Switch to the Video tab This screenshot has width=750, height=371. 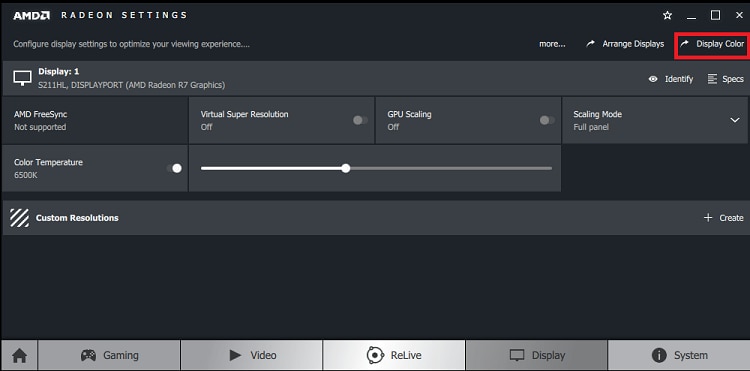tap(252, 355)
